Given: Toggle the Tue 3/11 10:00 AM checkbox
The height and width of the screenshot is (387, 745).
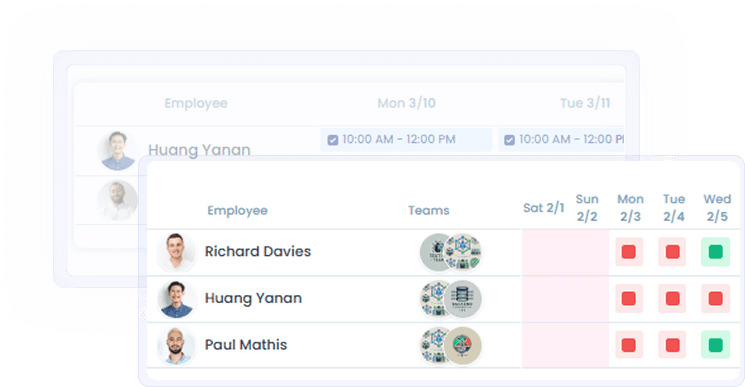Looking at the screenshot, I should coord(509,140).
